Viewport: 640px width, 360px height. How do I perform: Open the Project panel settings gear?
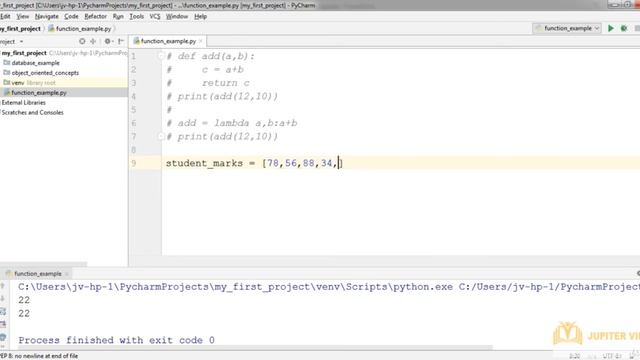pos(108,41)
